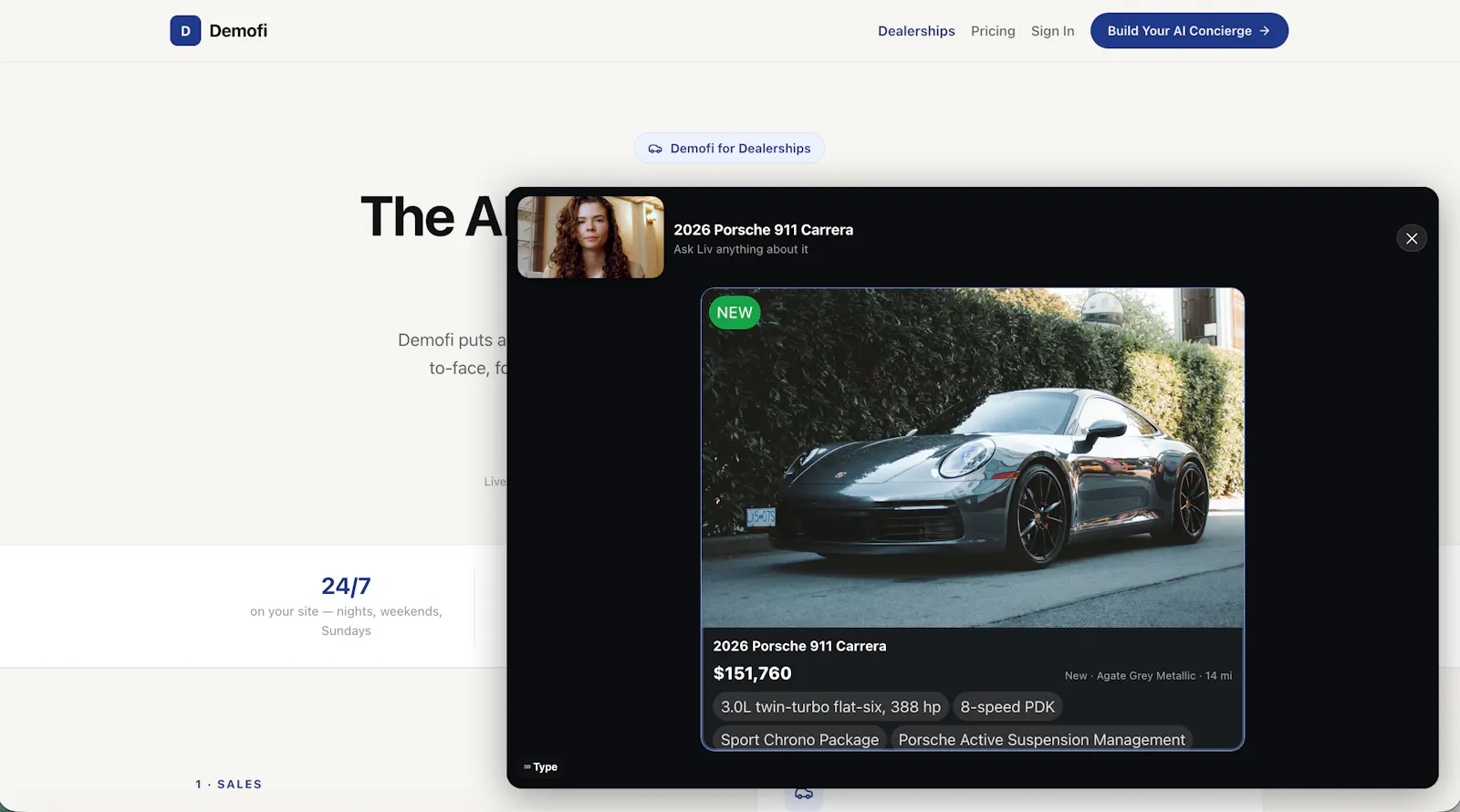Viewport: 1460px width, 812px height.
Task: Select the overlay title 2026 Porsche 911 Carrera
Action: coord(763,230)
